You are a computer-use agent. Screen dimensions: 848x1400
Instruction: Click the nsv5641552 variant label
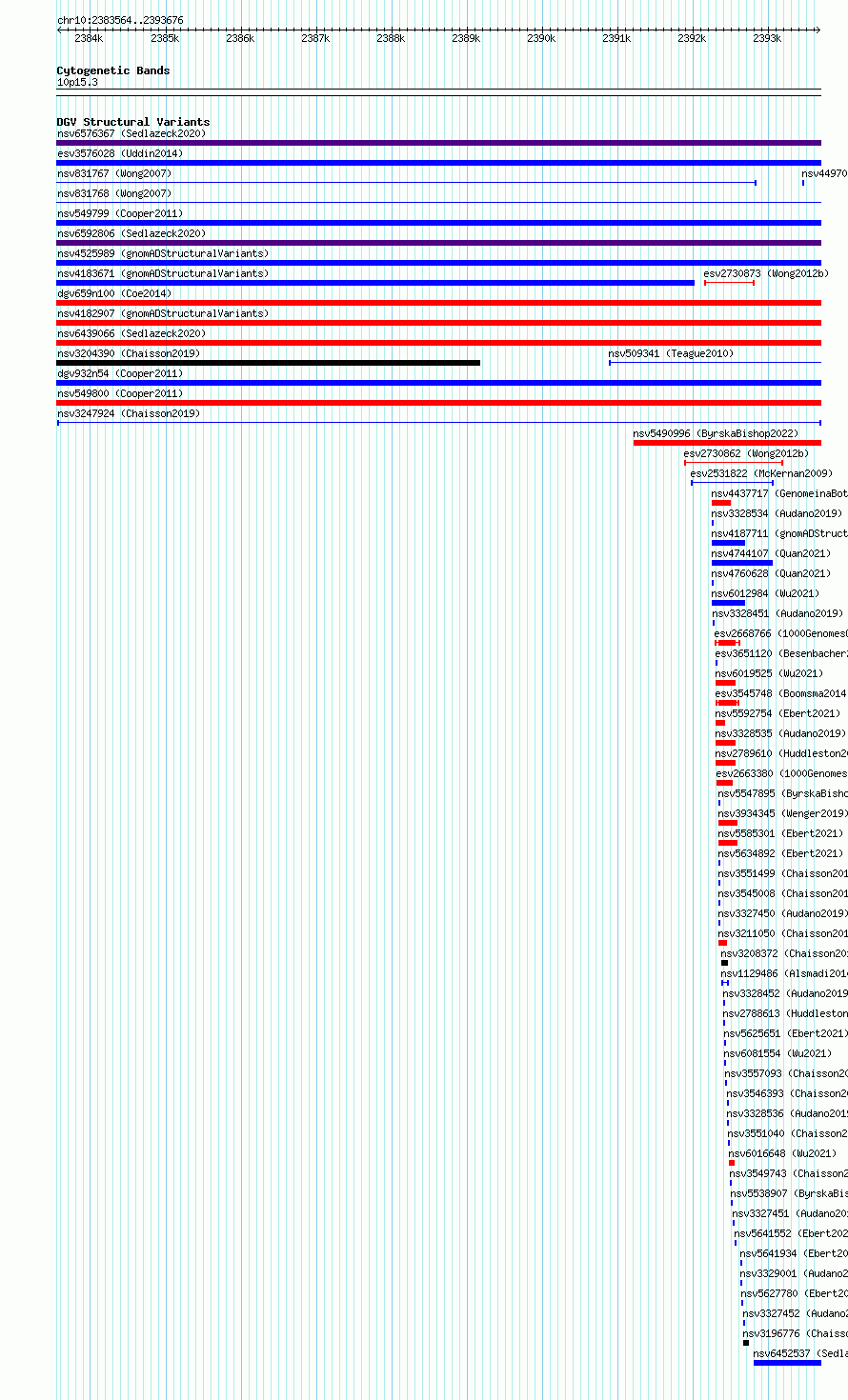[x=791, y=1233]
